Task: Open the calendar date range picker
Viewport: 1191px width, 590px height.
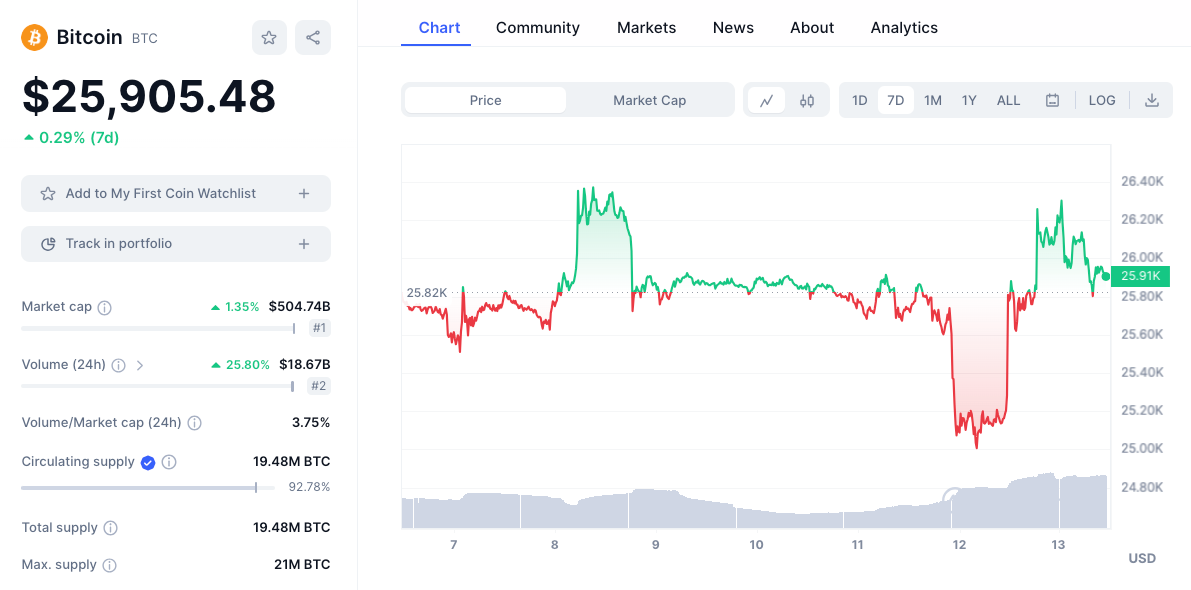Action: click(x=1052, y=100)
